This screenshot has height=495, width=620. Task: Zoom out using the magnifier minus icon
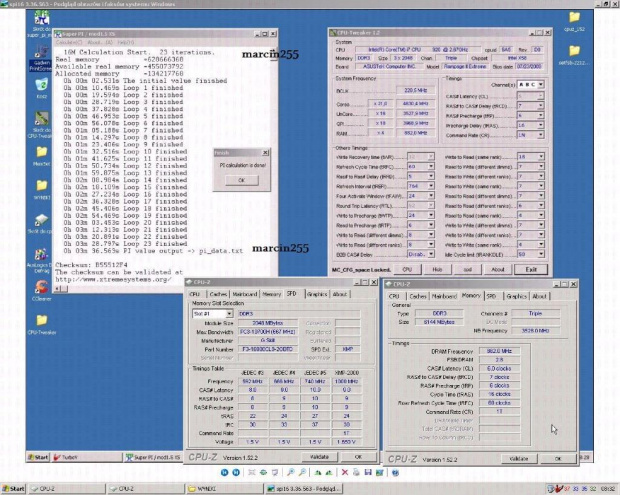coord(302,472)
